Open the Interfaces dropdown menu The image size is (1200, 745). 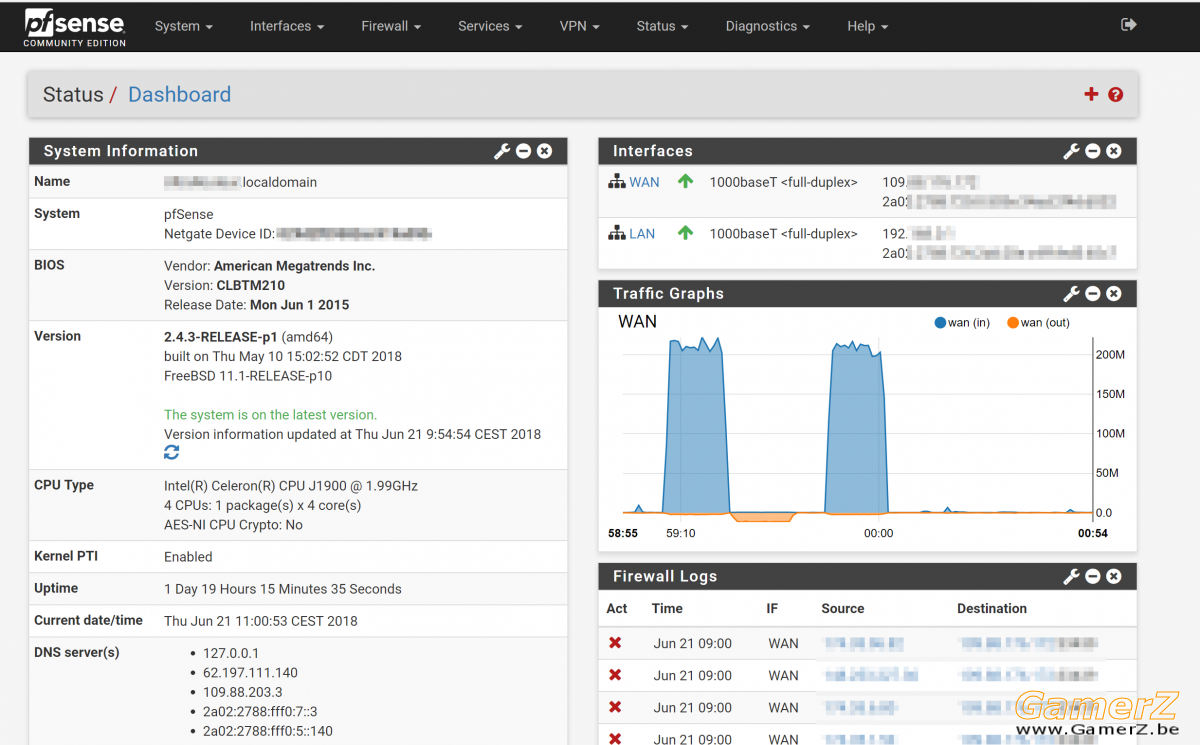(287, 26)
